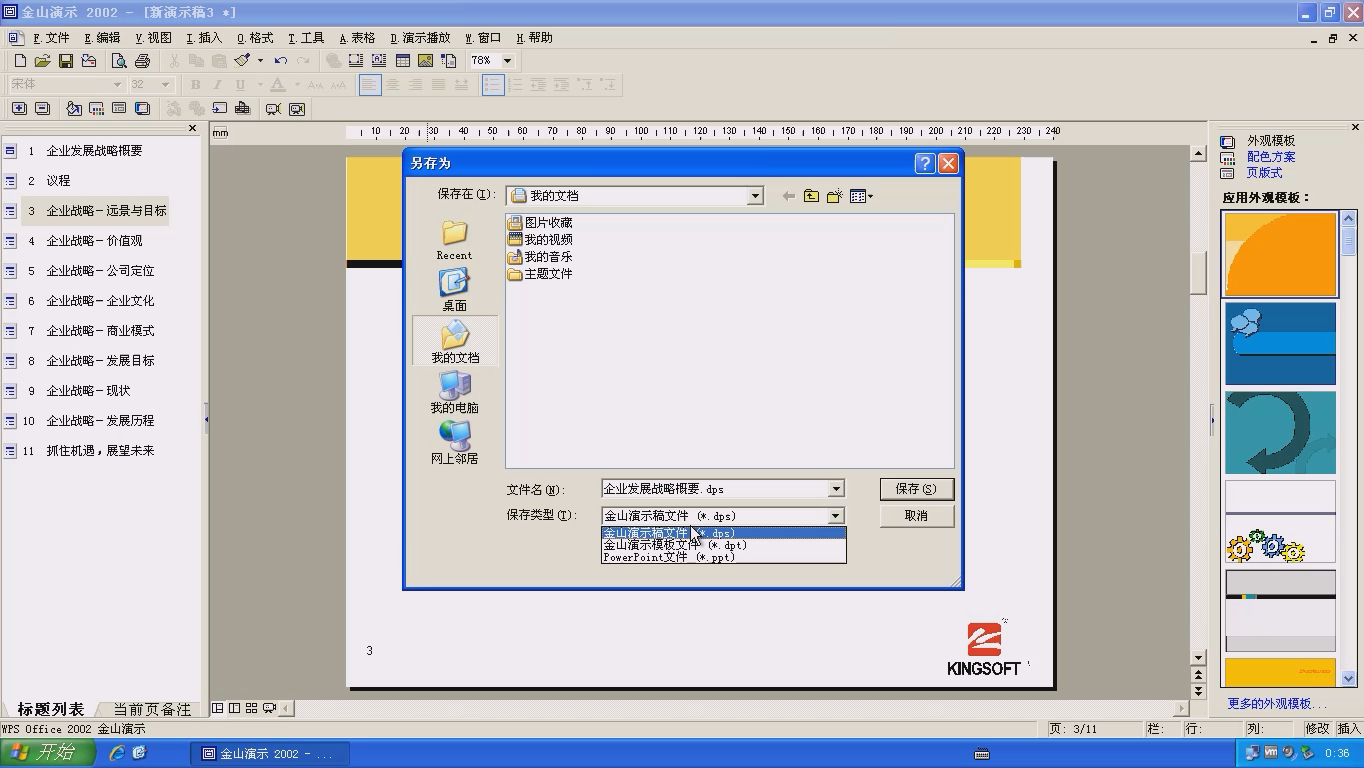Open the 演示播放 menu
The height and width of the screenshot is (768, 1364).
[420, 38]
